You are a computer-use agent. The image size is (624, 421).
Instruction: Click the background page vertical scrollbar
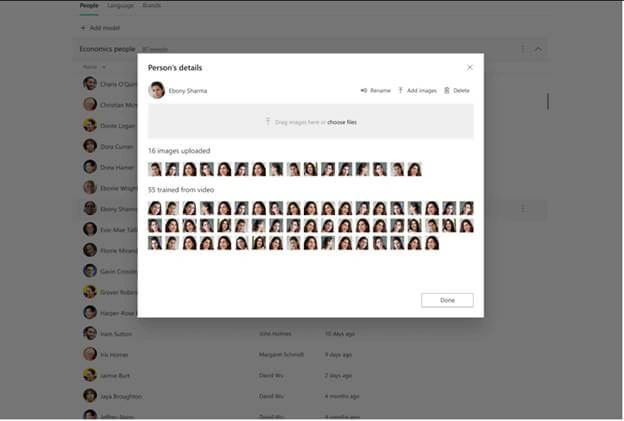pyautogui.click(x=548, y=101)
